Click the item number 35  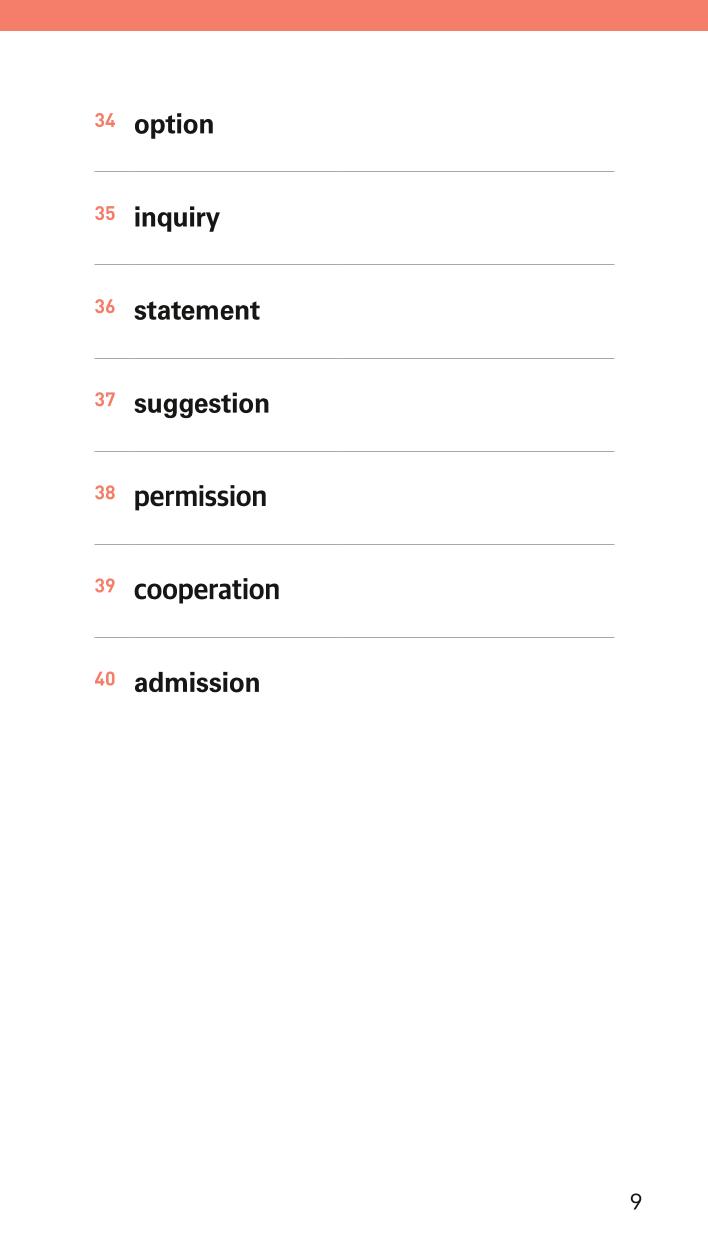(x=105, y=214)
